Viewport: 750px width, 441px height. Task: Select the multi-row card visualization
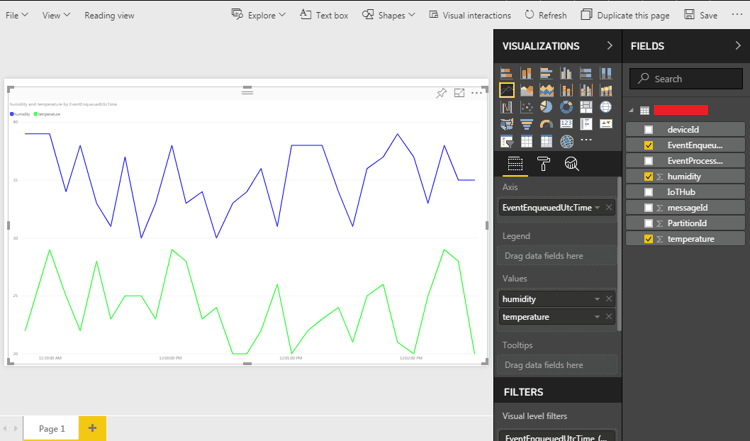[586, 124]
